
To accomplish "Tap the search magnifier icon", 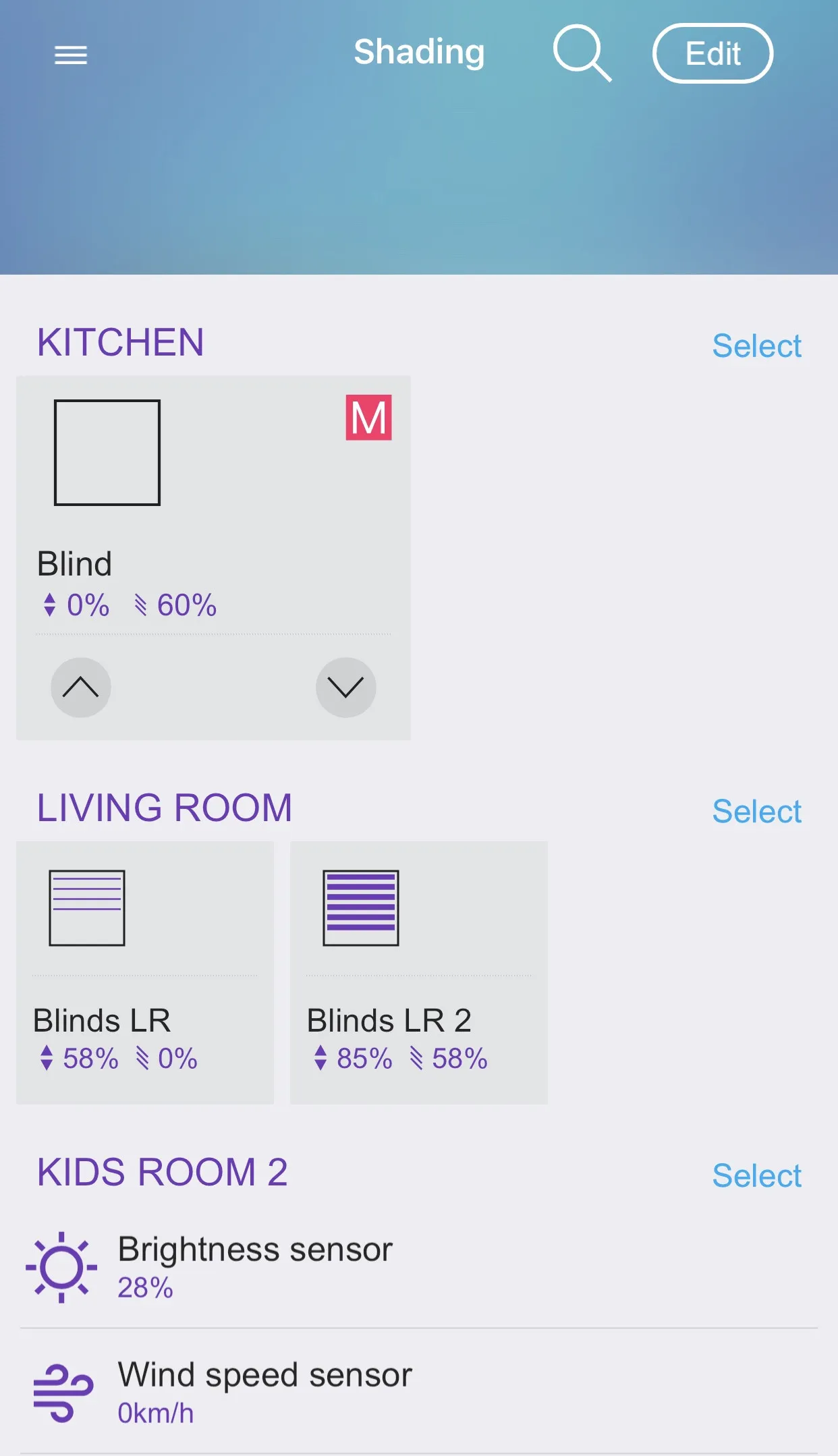I will click(582, 53).
